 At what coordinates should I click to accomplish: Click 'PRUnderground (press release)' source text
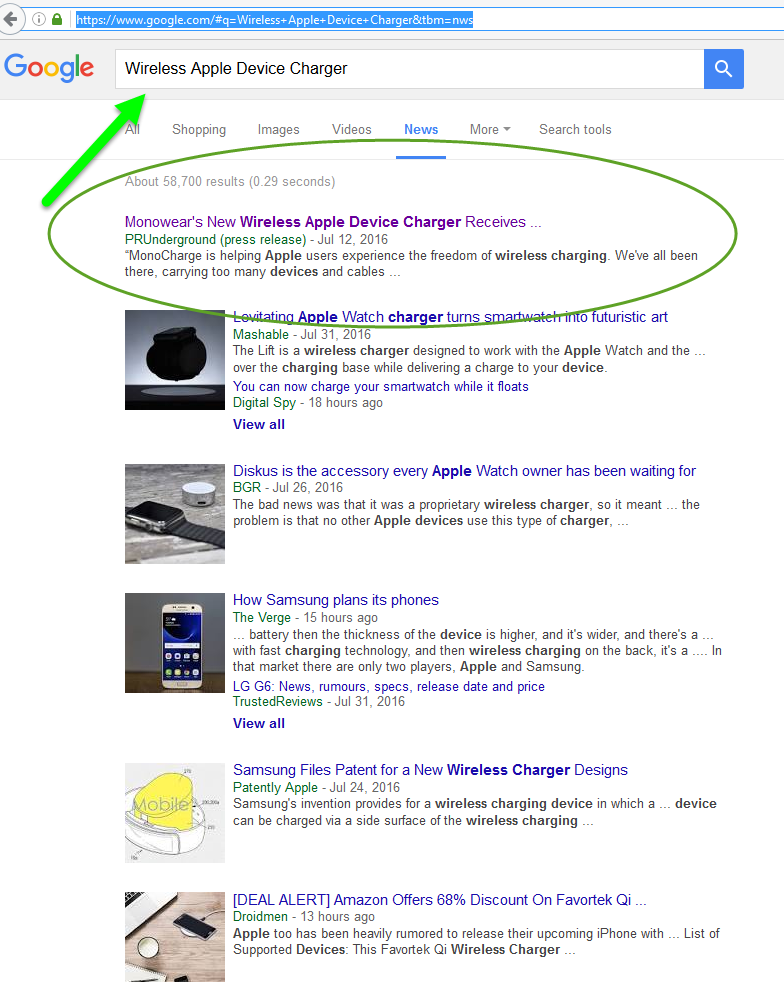click(x=215, y=240)
